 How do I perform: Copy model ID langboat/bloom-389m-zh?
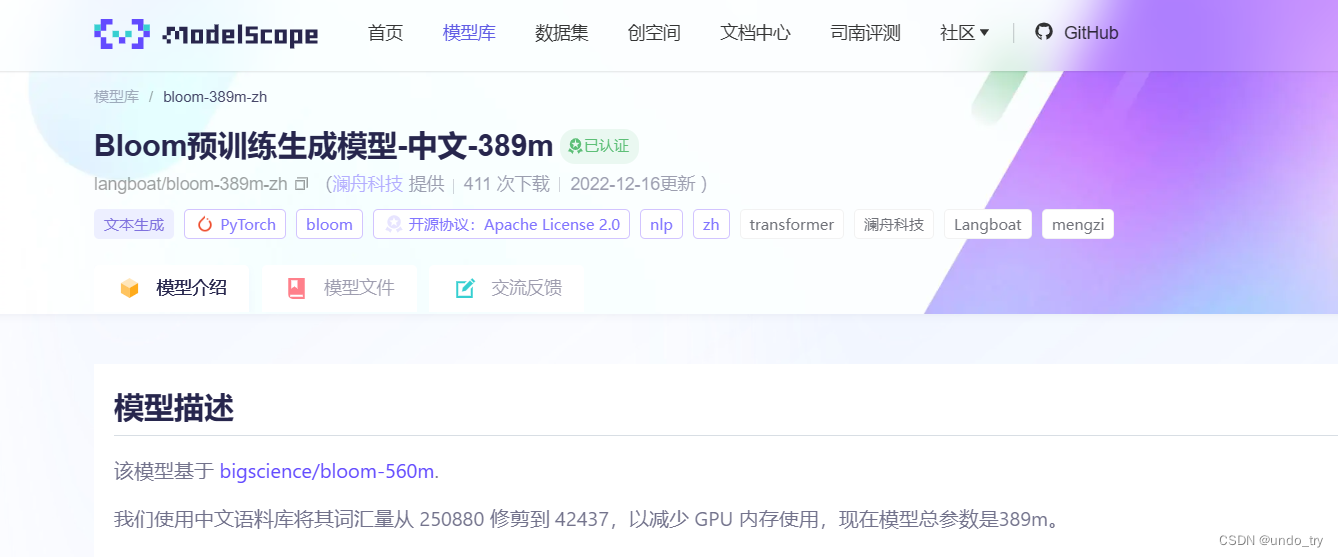[x=301, y=184]
